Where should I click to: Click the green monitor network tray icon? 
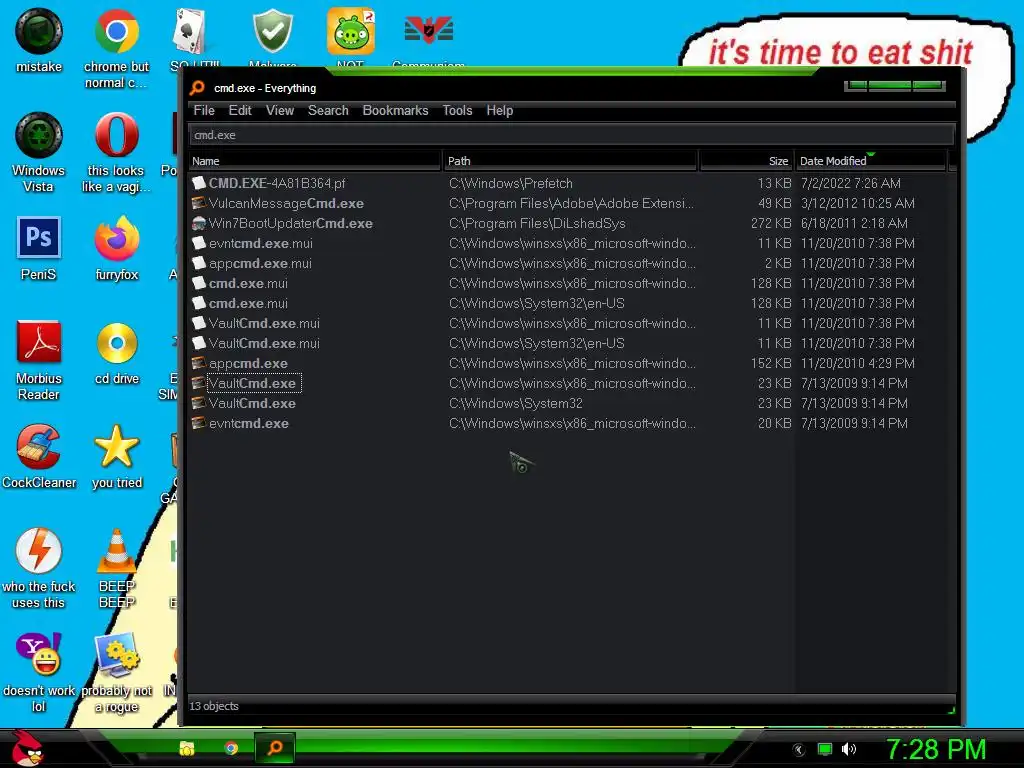pos(825,749)
